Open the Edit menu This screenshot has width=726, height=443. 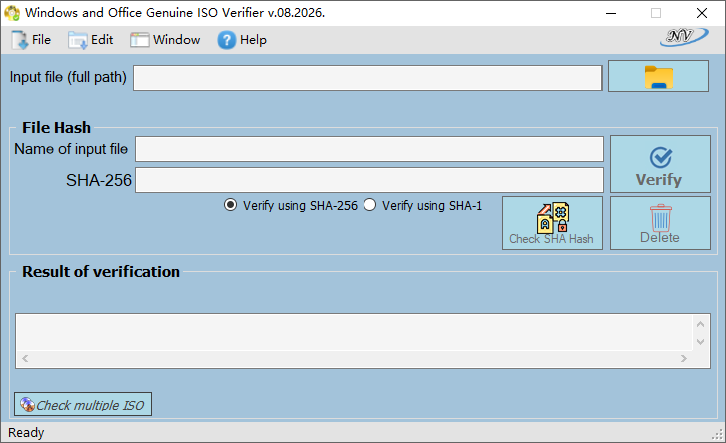(90, 40)
